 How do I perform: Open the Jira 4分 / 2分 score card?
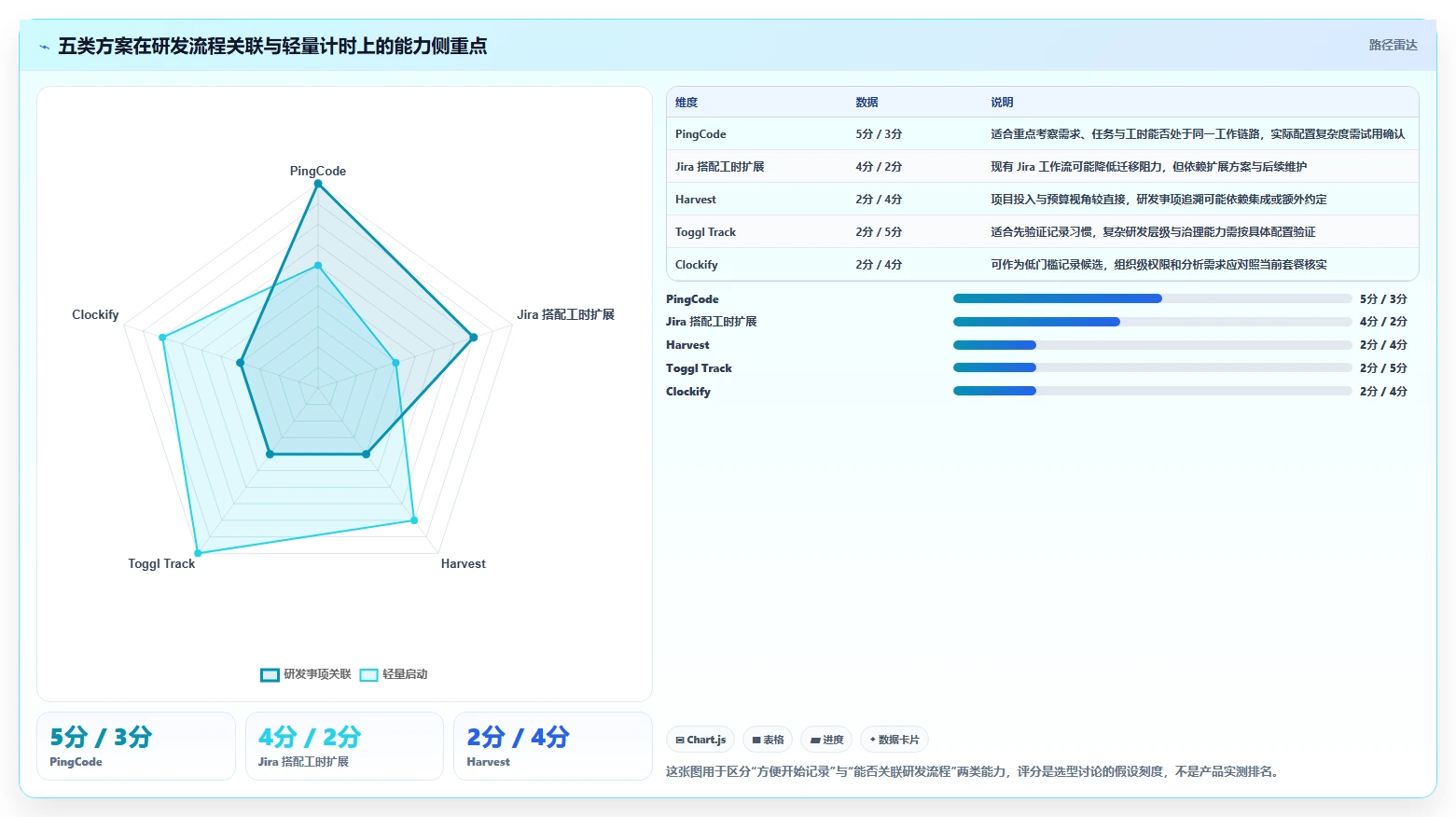click(344, 746)
